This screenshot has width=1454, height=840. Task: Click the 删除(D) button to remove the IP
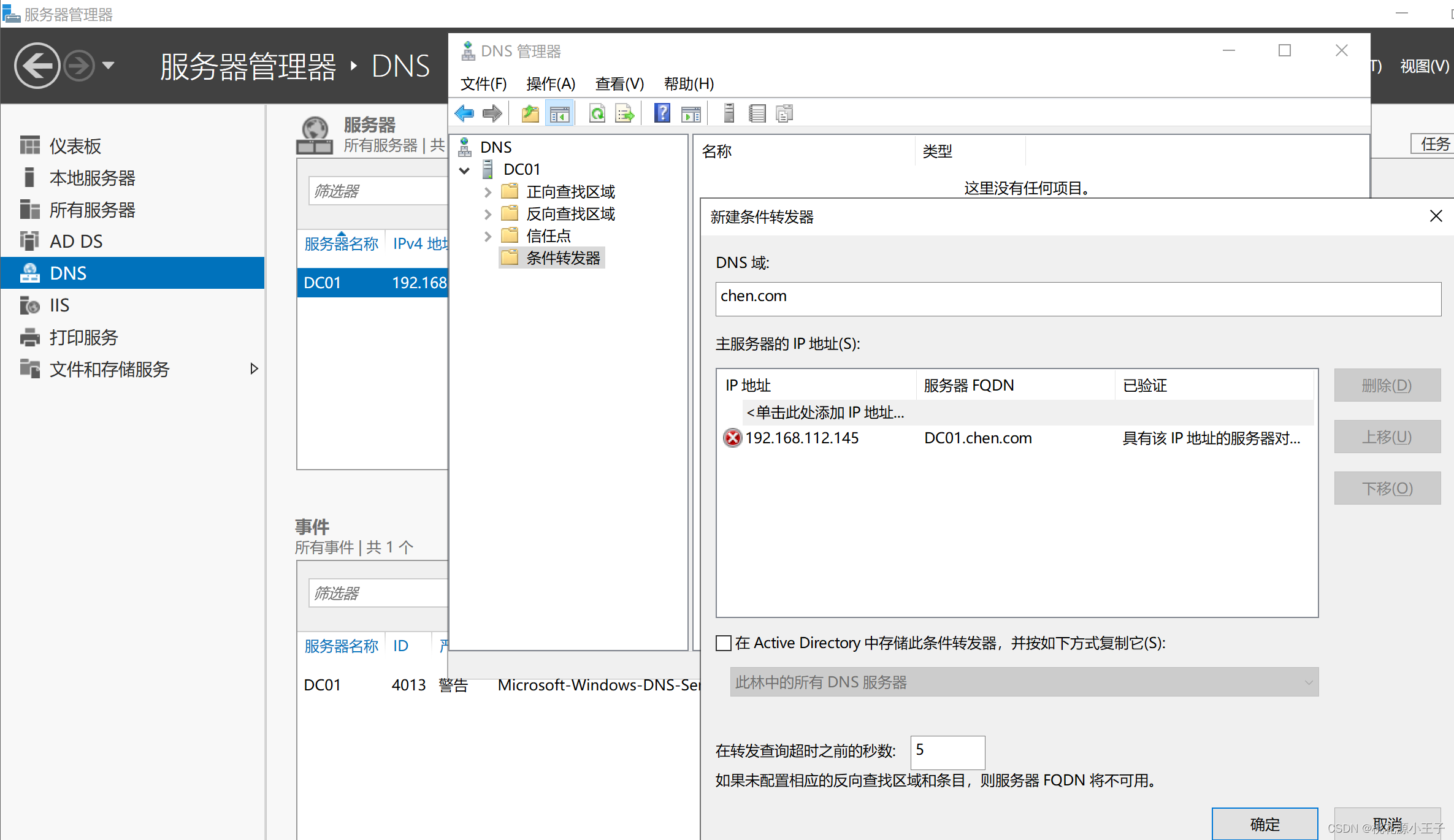point(1387,386)
